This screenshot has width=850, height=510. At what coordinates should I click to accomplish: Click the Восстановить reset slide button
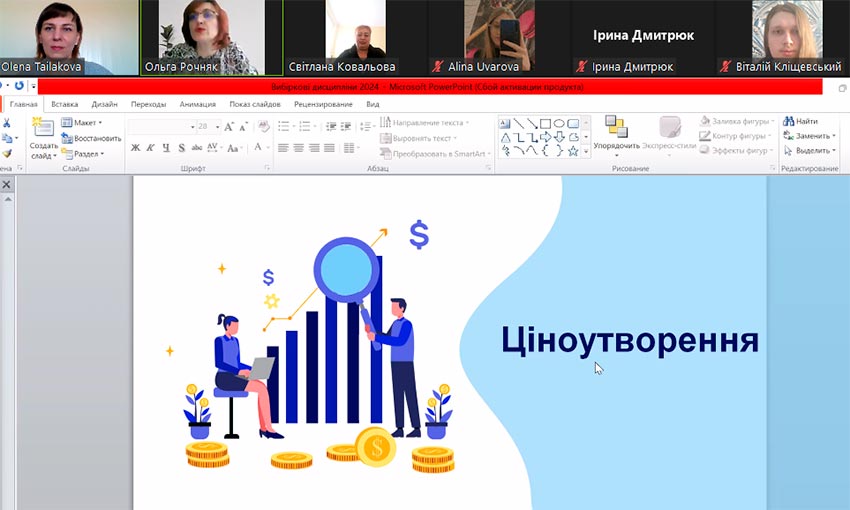click(91, 138)
